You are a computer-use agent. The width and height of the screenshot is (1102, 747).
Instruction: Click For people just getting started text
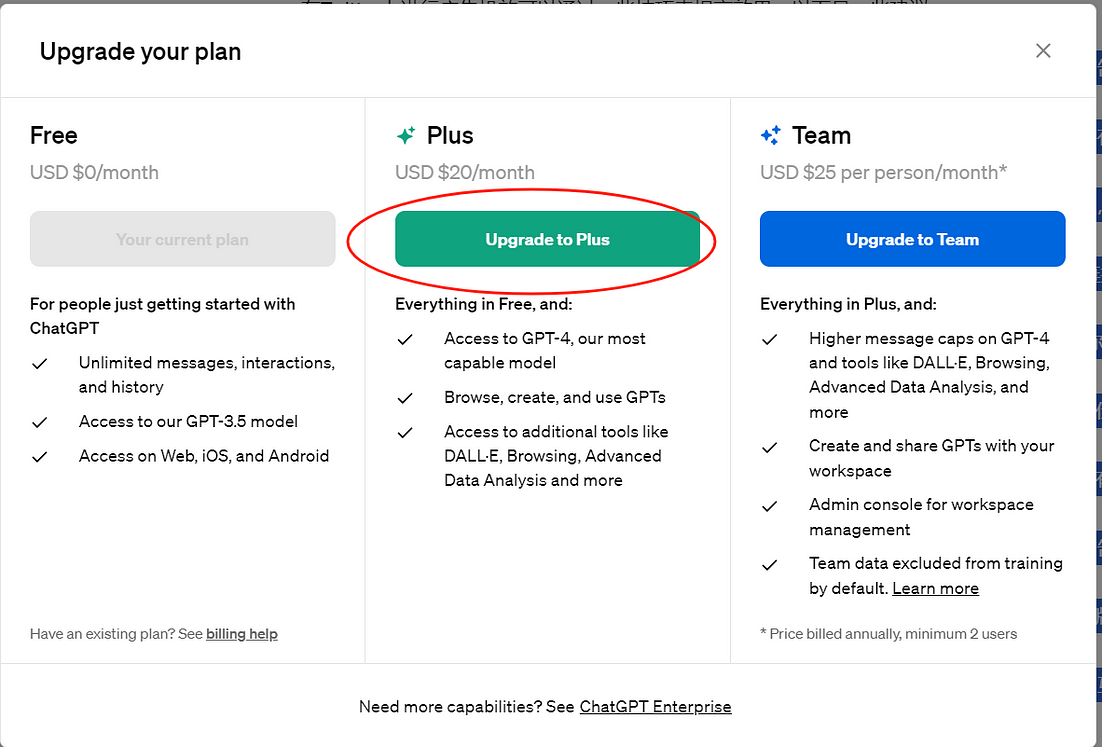tap(162, 316)
